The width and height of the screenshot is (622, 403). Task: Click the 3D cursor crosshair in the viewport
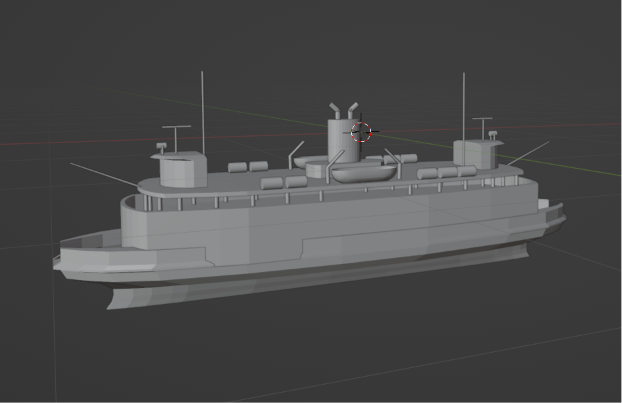click(x=361, y=132)
